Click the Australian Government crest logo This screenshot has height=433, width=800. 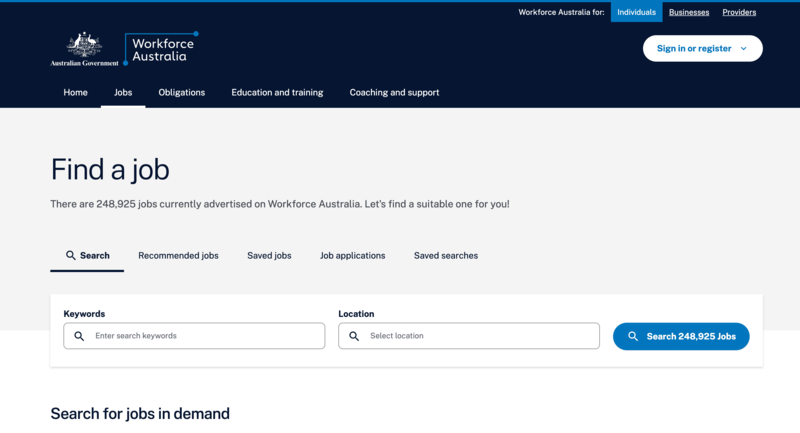[84, 49]
